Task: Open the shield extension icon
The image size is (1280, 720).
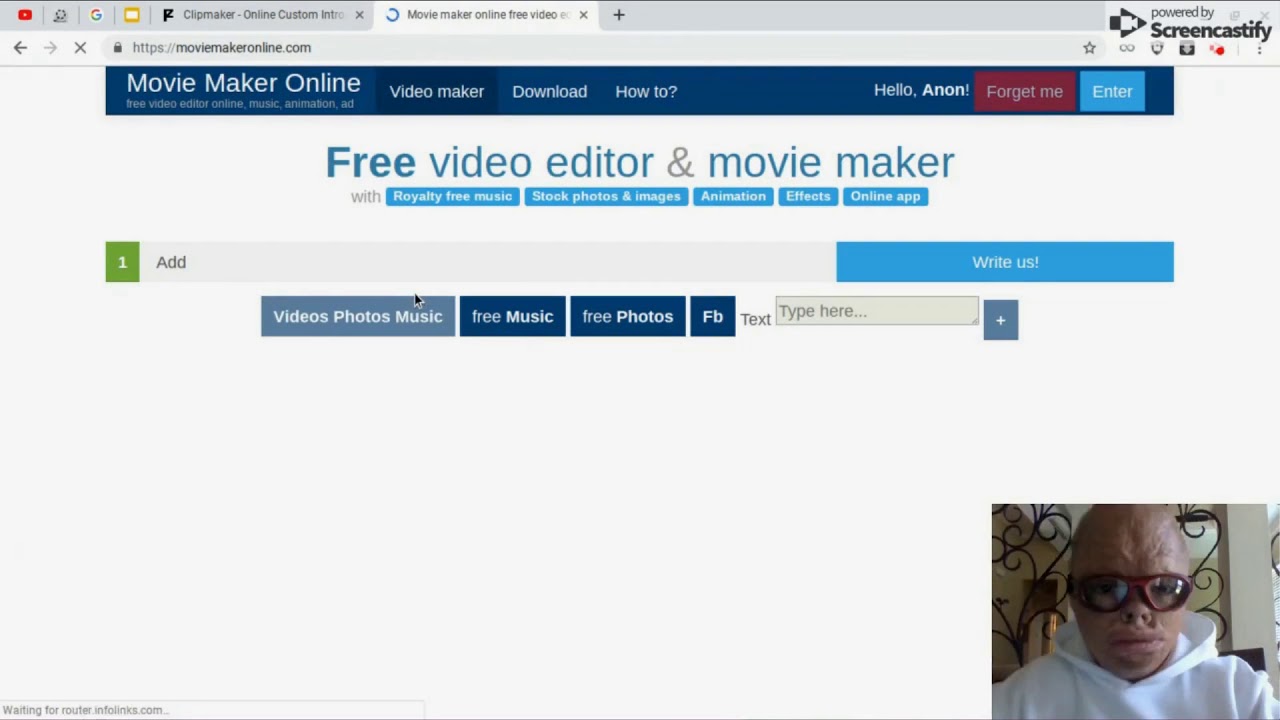Action: (1157, 48)
